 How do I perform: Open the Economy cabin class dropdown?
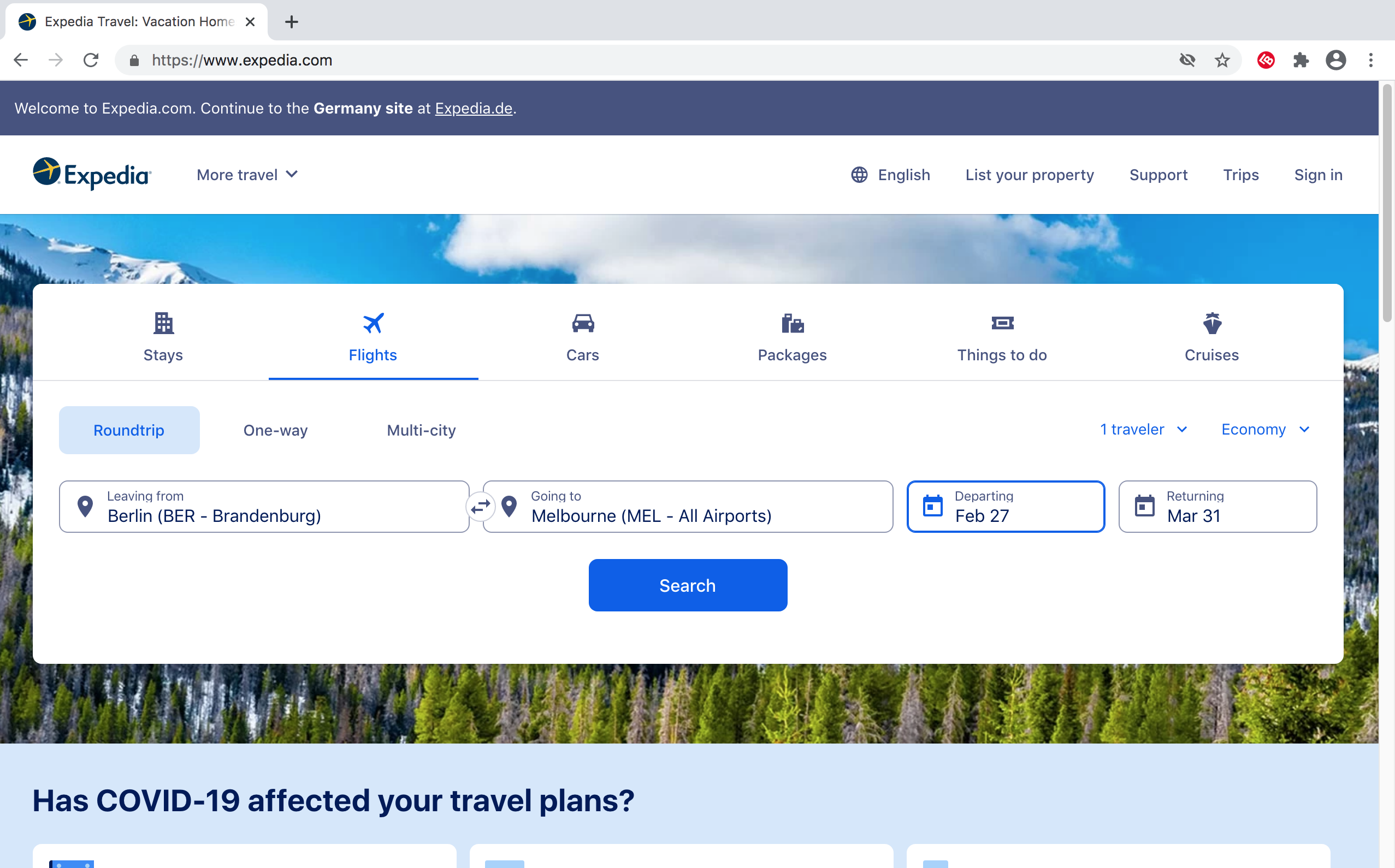(x=1265, y=430)
